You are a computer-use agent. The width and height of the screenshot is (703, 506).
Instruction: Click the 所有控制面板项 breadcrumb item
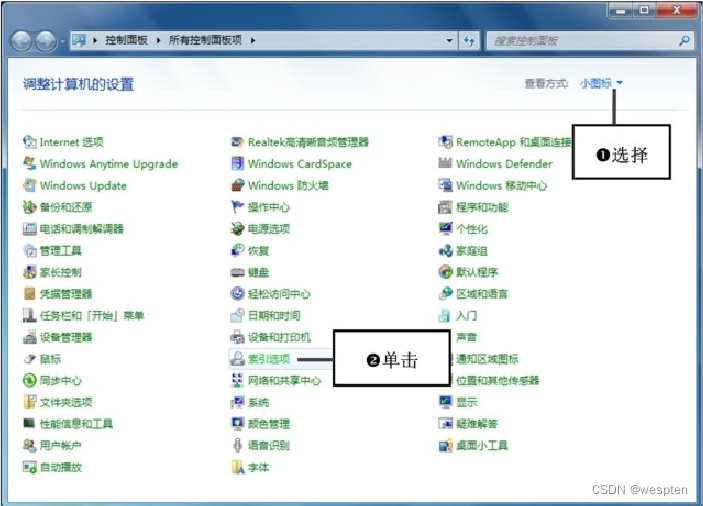coord(205,40)
